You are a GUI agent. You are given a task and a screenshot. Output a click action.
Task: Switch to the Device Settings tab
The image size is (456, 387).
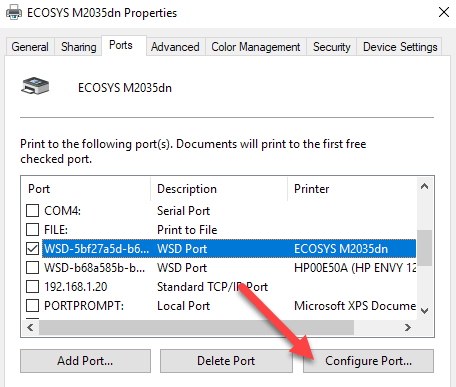coord(400,47)
